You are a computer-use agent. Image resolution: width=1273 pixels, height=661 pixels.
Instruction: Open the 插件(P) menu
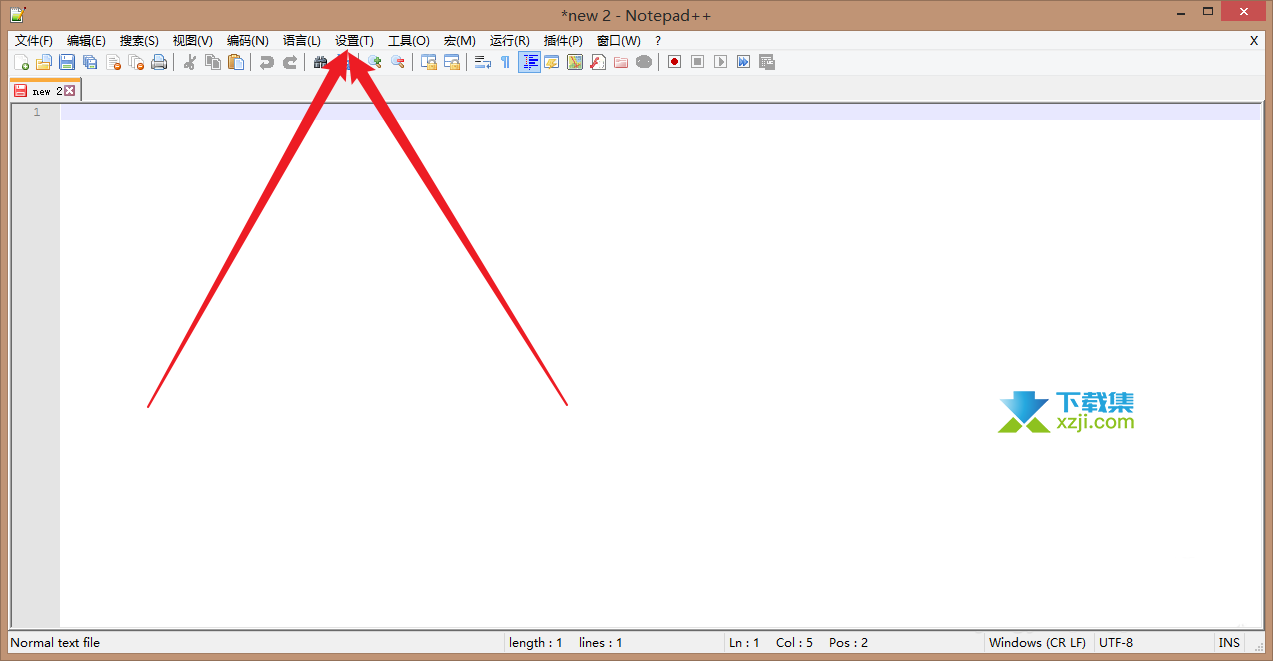563,41
